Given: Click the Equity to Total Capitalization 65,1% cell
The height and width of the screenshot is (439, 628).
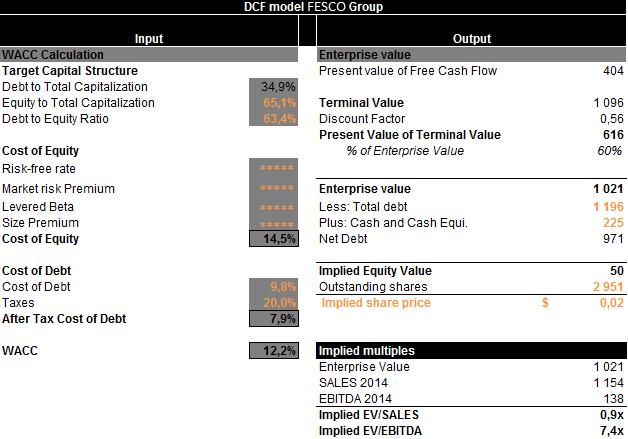Looking at the screenshot, I should [x=273, y=102].
